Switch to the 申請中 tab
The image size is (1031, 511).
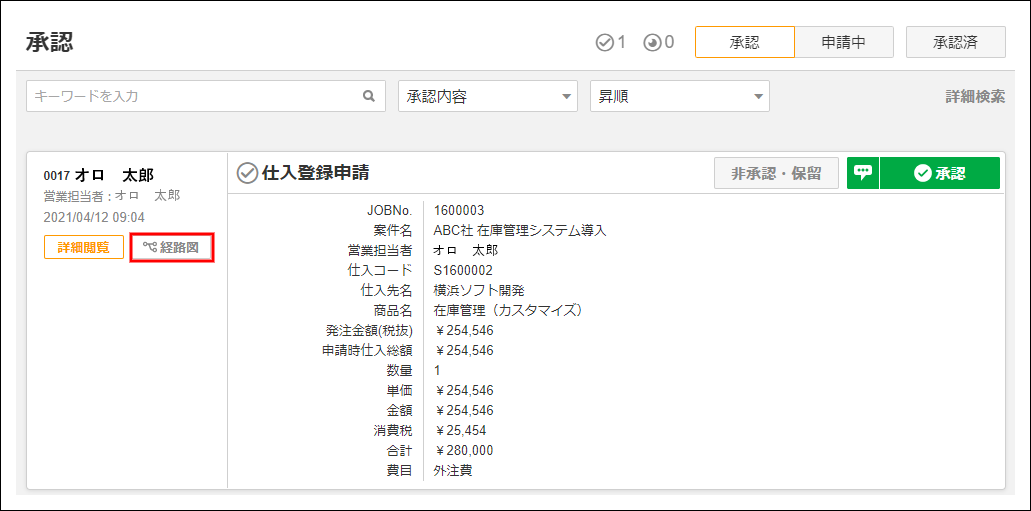pyautogui.click(x=843, y=43)
